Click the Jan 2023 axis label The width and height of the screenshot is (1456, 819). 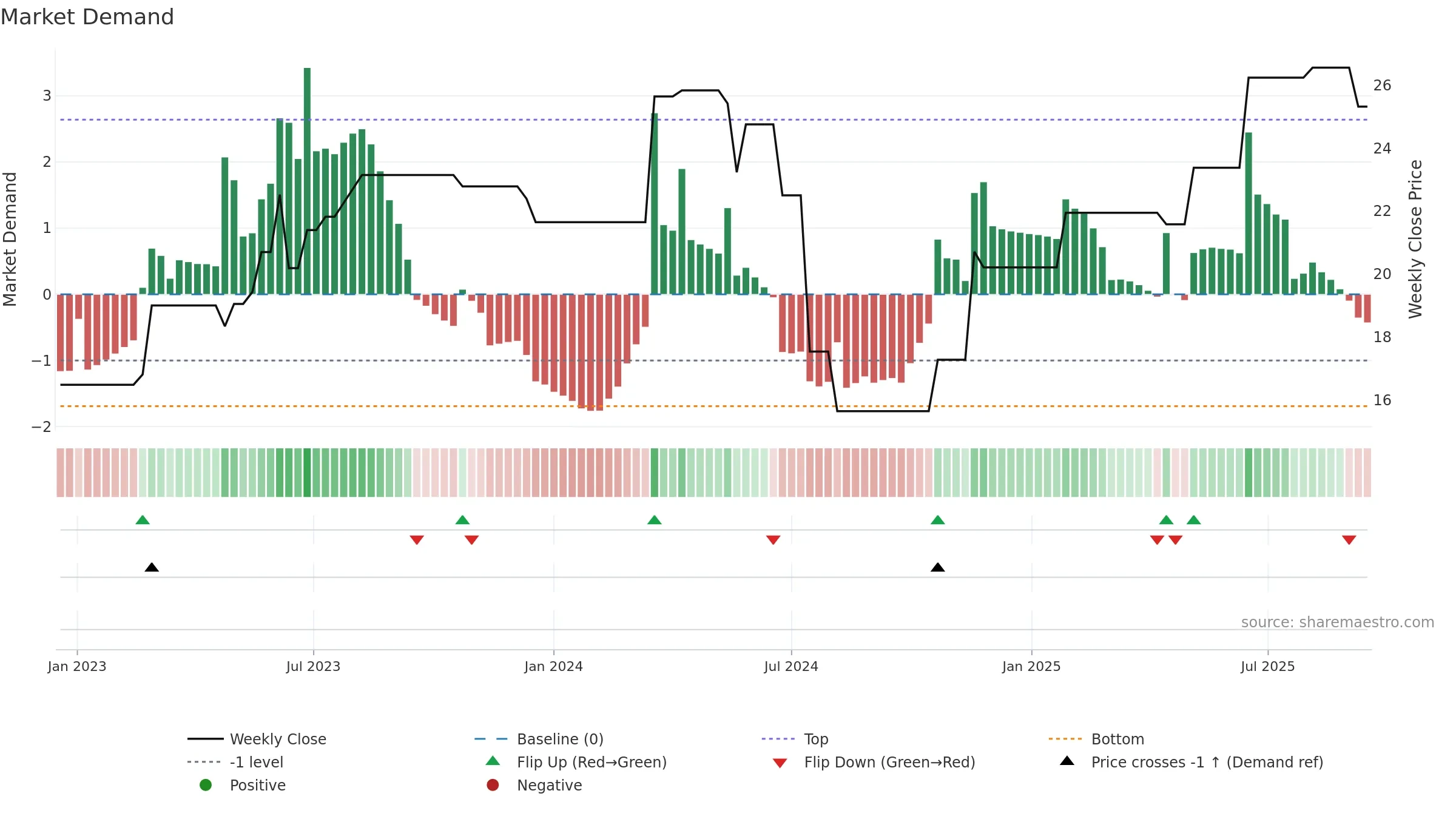tap(77, 666)
